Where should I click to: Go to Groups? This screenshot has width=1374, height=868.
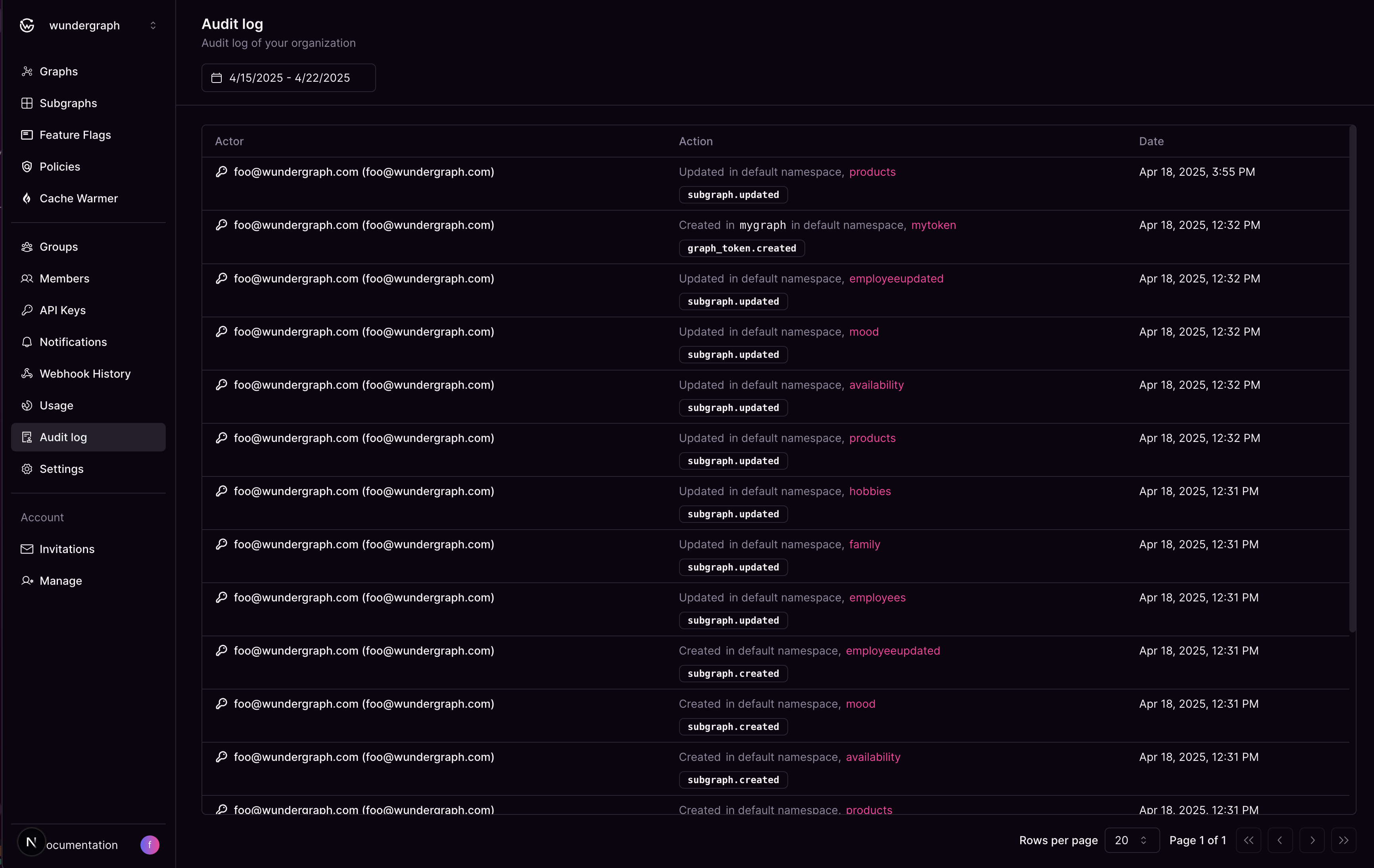click(x=88, y=246)
